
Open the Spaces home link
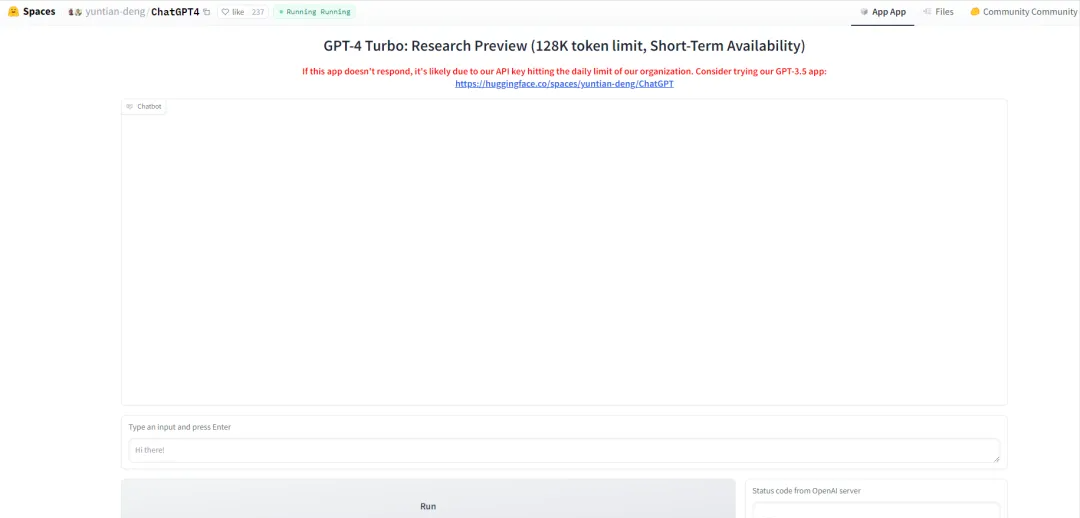click(39, 12)
